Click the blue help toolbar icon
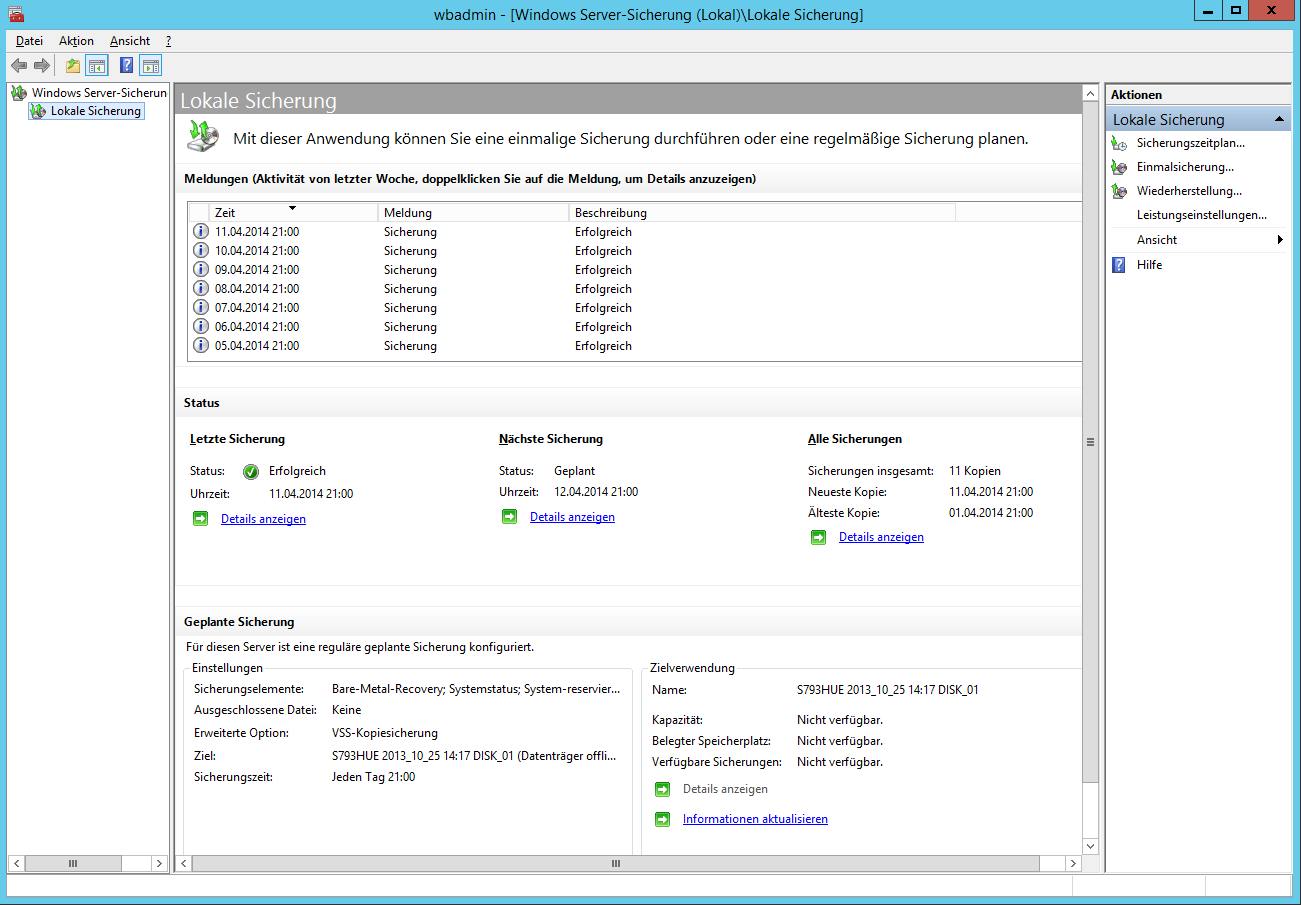1301x905 pixels. (126, 66)
